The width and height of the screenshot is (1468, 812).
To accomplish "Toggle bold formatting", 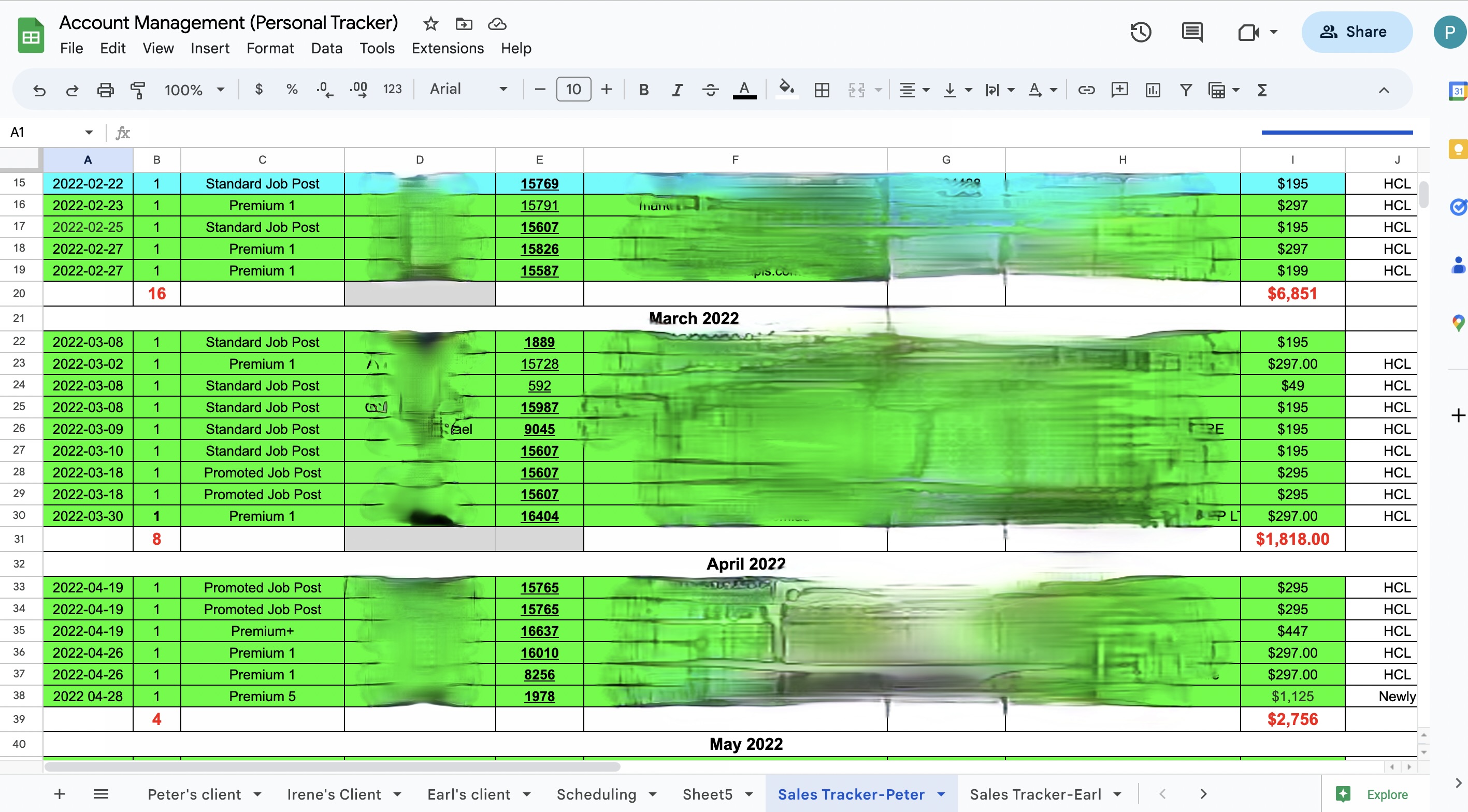I will click(x=643, y=90).
